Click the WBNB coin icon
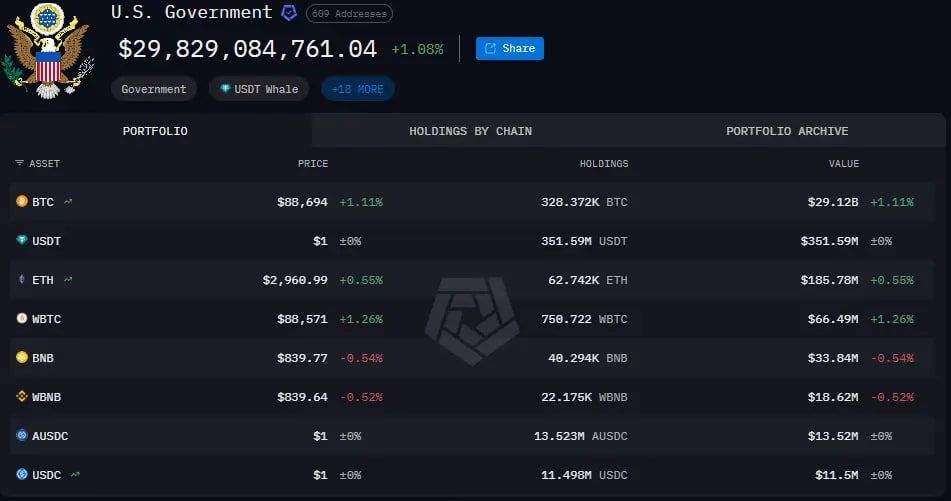The image size is (951, 501). pos(22,396)
